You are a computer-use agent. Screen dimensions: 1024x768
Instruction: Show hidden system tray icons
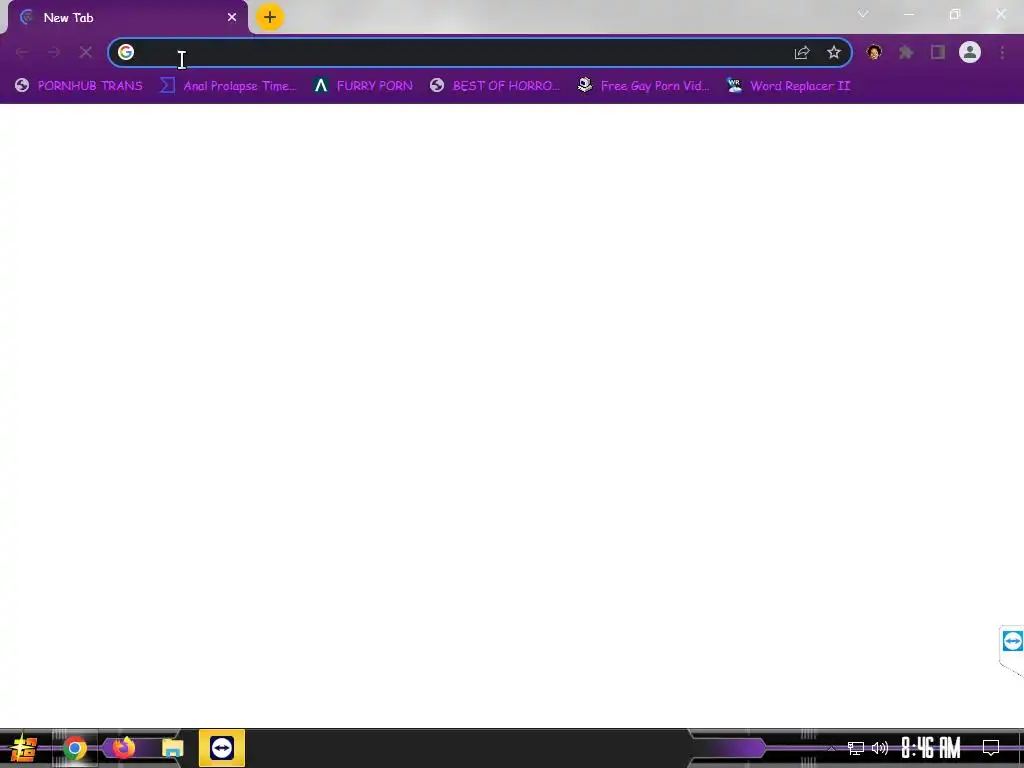tap(831, 748)
